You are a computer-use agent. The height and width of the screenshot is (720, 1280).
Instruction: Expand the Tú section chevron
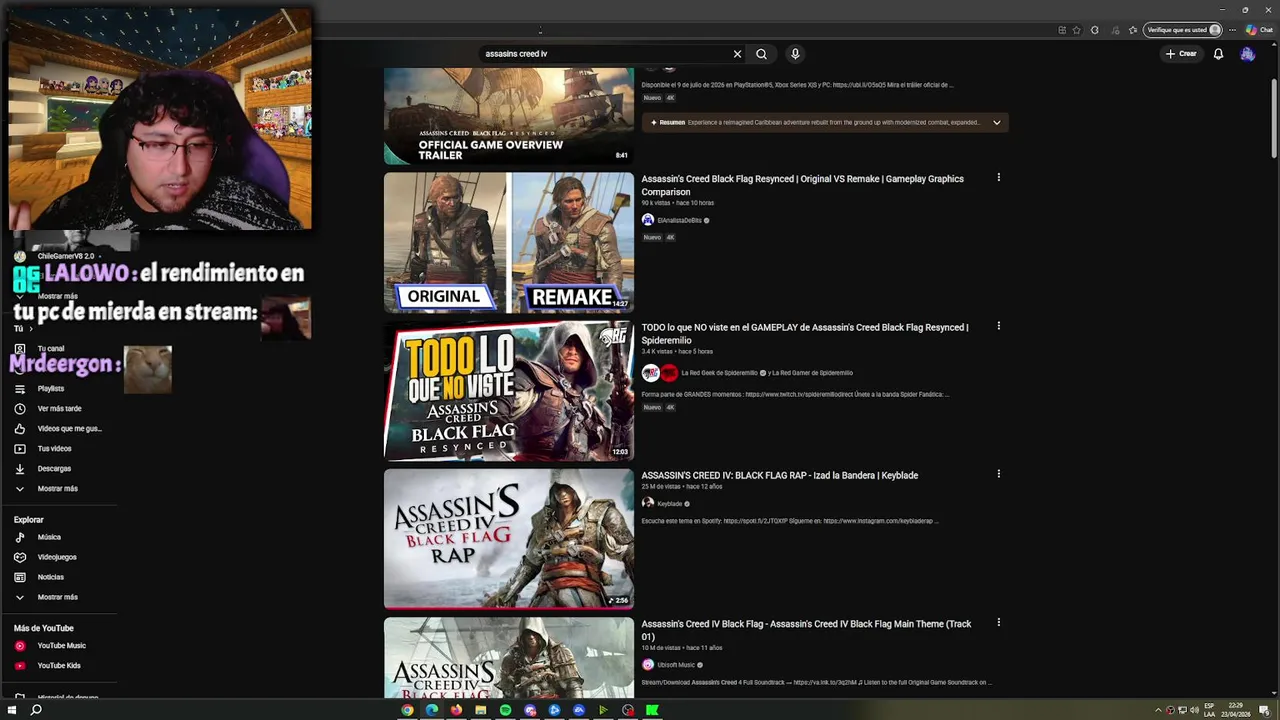pos(31,329)
